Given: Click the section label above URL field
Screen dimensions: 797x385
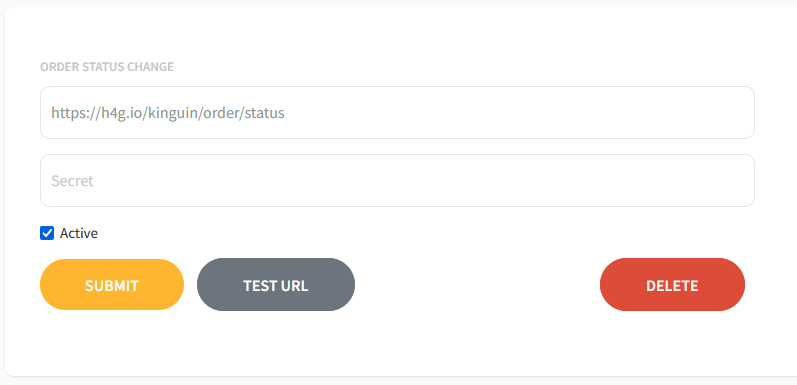Looking at the screenshot, I should click(107, 67).
